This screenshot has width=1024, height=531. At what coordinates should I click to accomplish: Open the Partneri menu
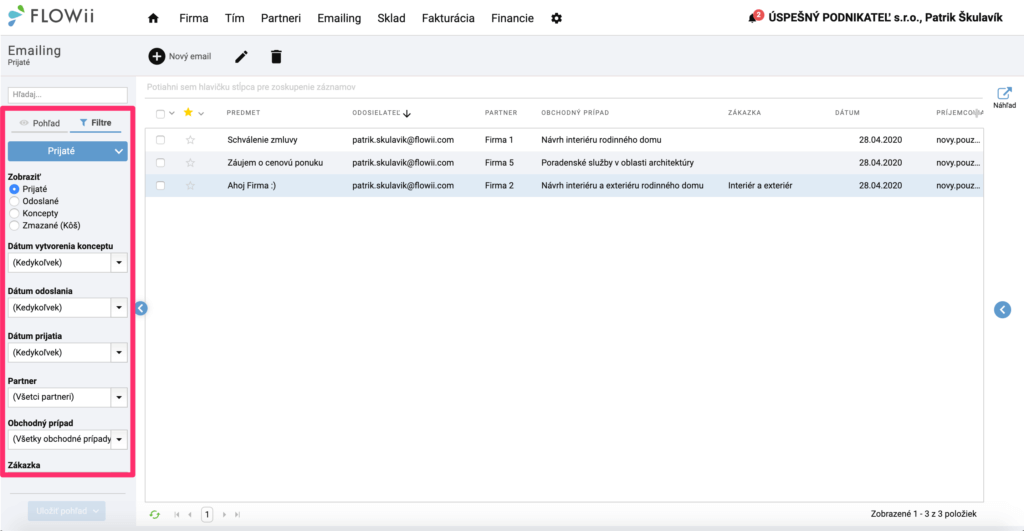click(281, 18)
